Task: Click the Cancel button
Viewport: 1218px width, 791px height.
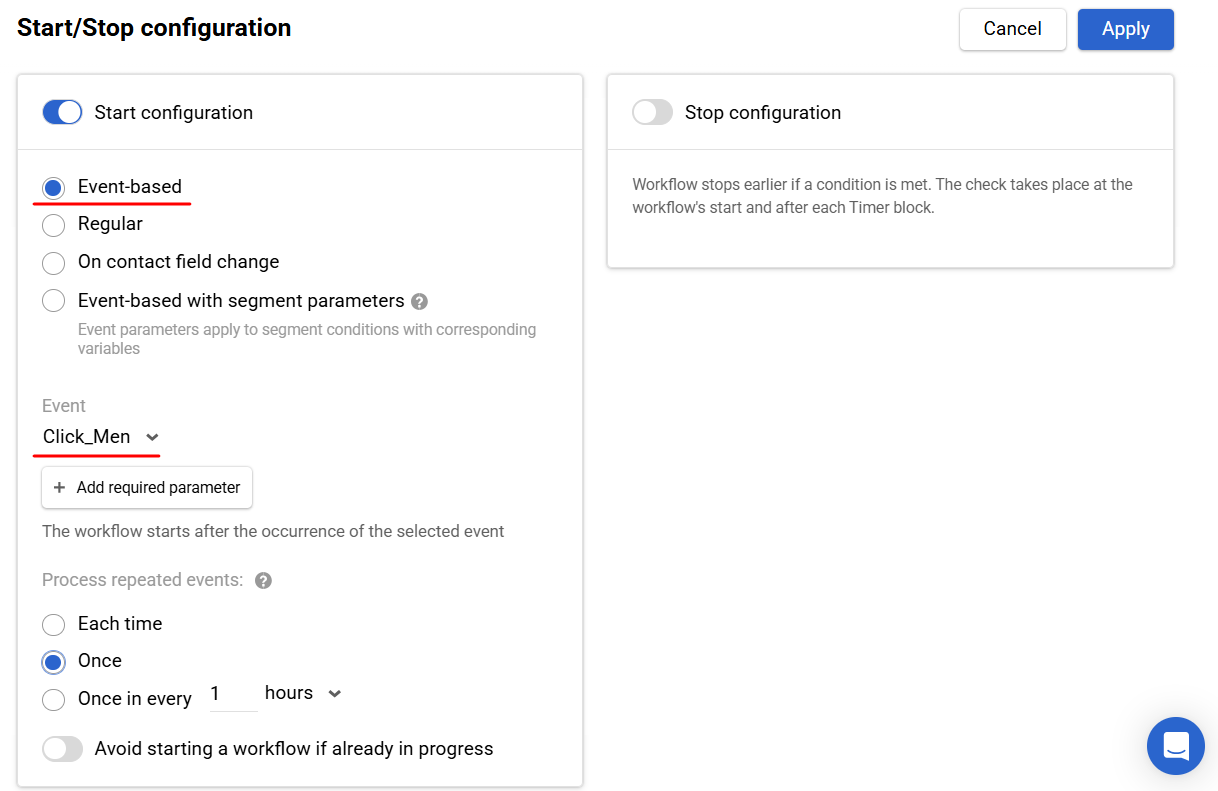Action: pos(1013,29)
